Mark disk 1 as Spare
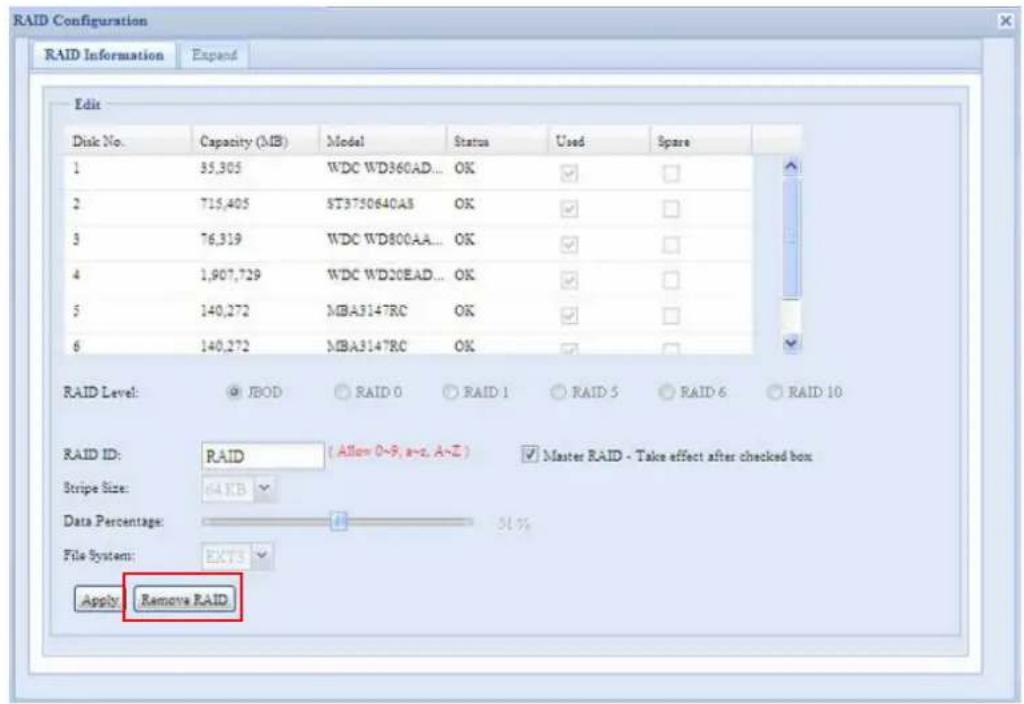Image resolution: width=1024 pixels, height=704 pixels. tap(671, 173)
